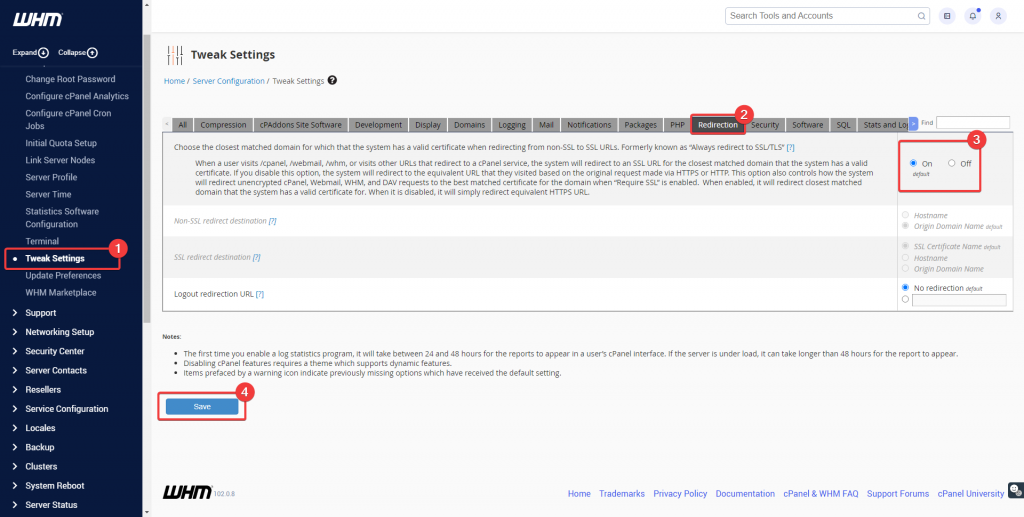Click the Collapse all sidebar icon

click(x=93, y=53)
